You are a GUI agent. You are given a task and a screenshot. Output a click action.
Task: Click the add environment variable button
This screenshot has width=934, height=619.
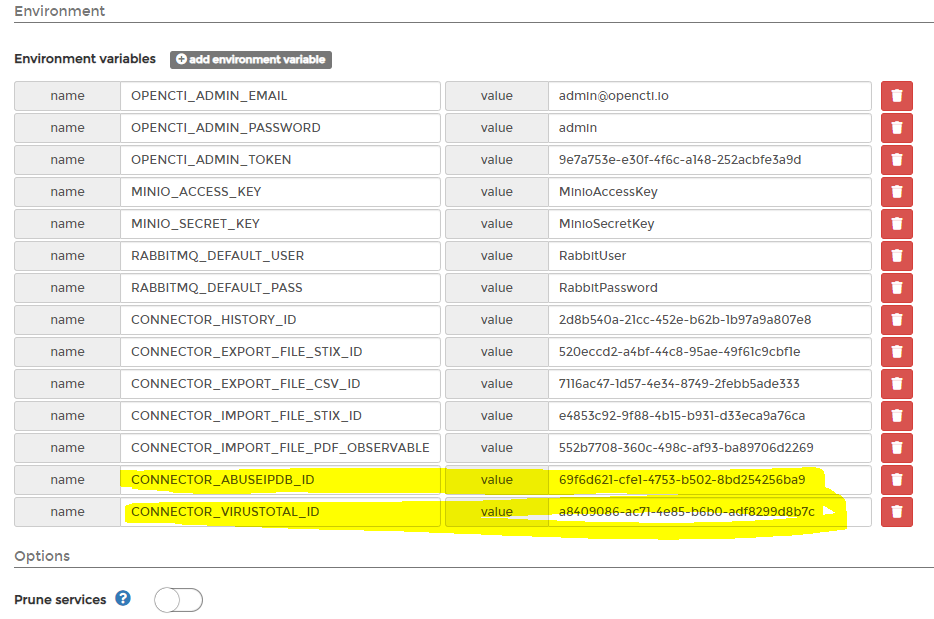tap(250, 59)
